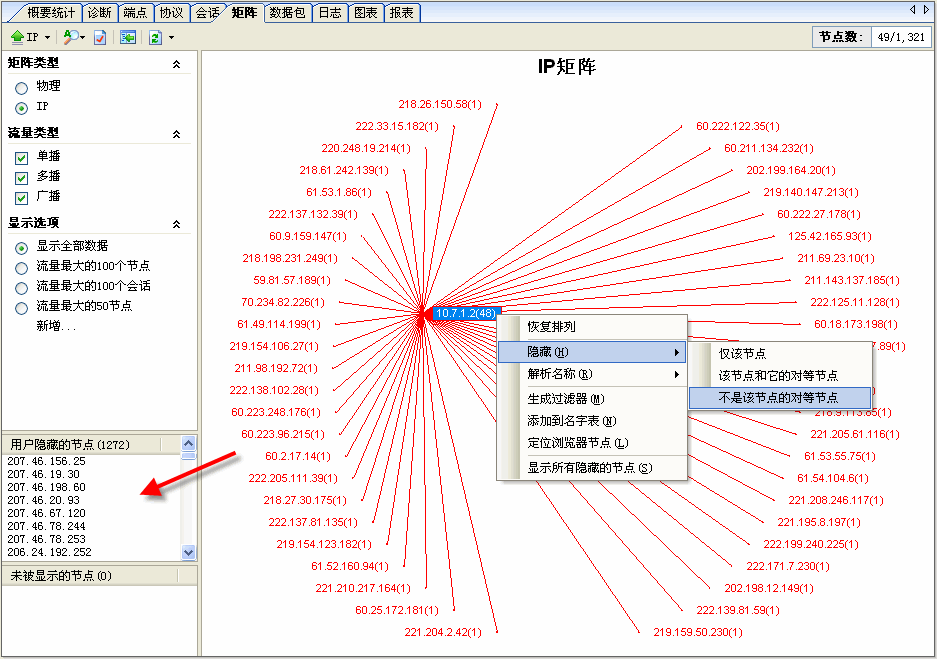Click the green up-arrow IP icon

tap(18, 37)
